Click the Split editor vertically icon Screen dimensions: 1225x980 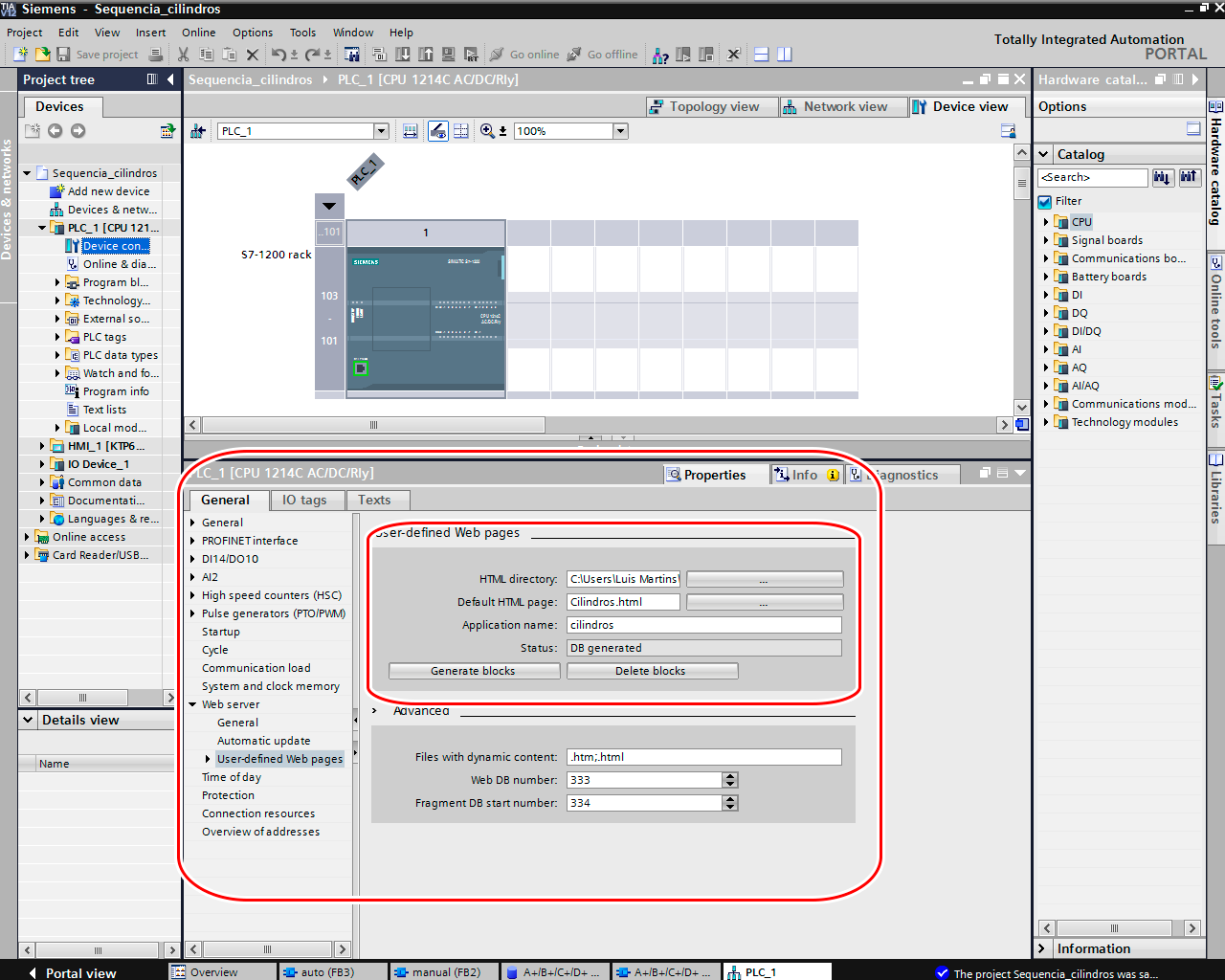(785, 55)
